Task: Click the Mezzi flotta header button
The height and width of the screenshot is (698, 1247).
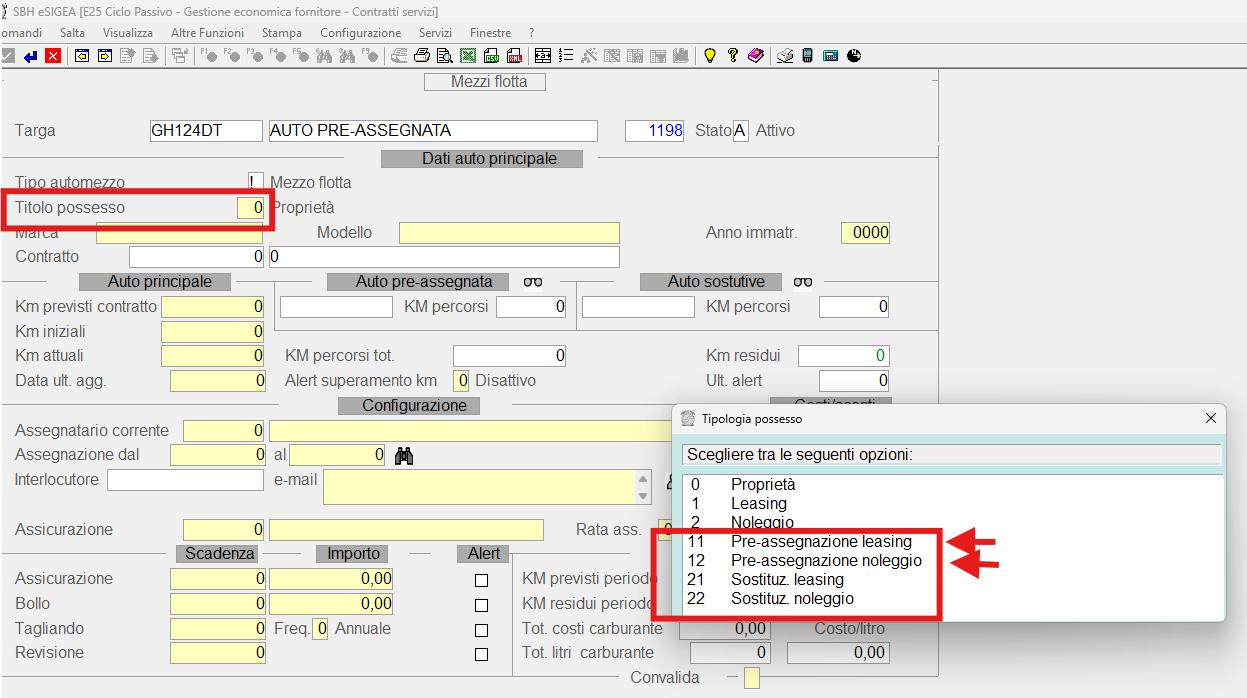Action: pyautogui.click(x=489, y=82)
